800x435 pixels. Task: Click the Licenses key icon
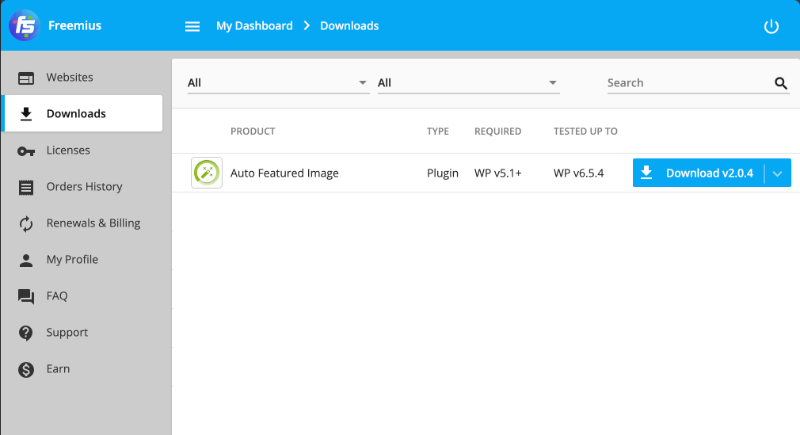pyautogui.click(x=26, y=151)
